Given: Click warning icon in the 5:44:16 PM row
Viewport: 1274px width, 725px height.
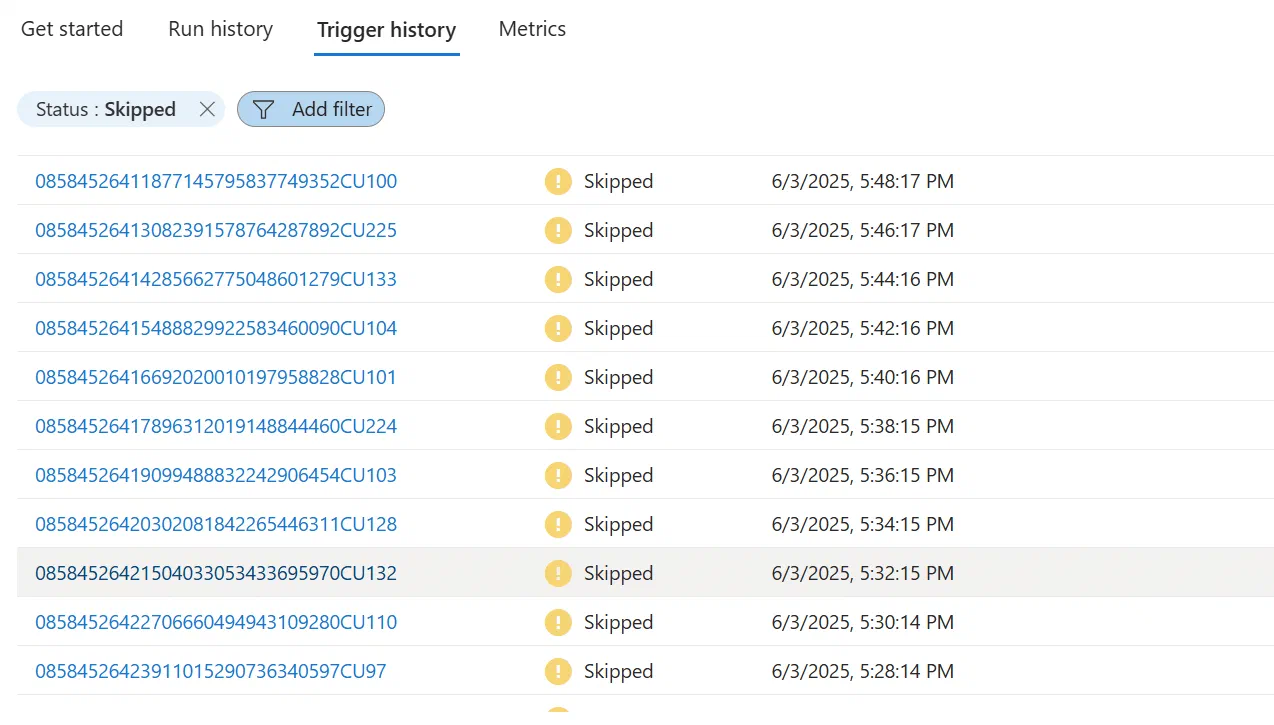Looking at the screenshot, I should (x=558, y=279).
